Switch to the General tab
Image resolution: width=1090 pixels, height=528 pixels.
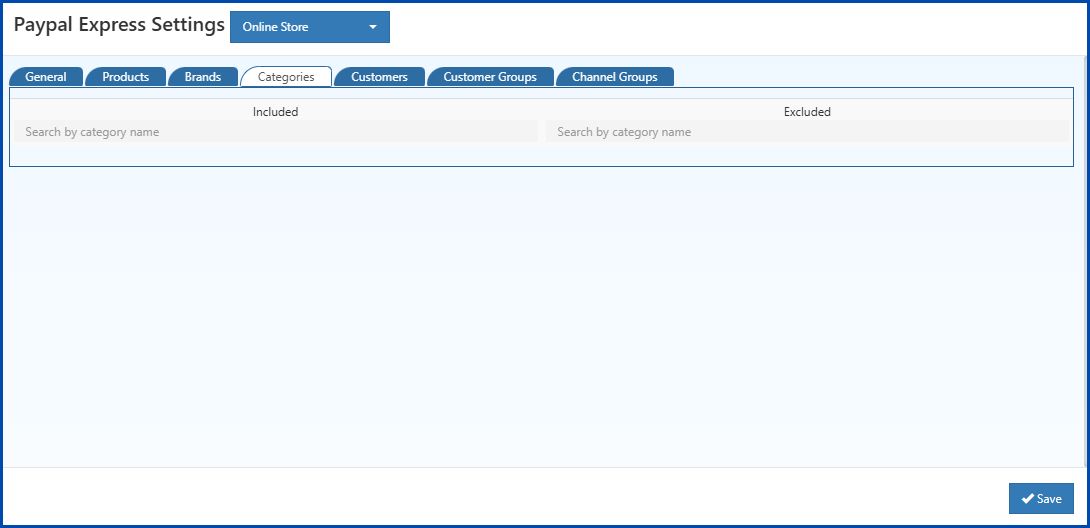pos(46,77)
